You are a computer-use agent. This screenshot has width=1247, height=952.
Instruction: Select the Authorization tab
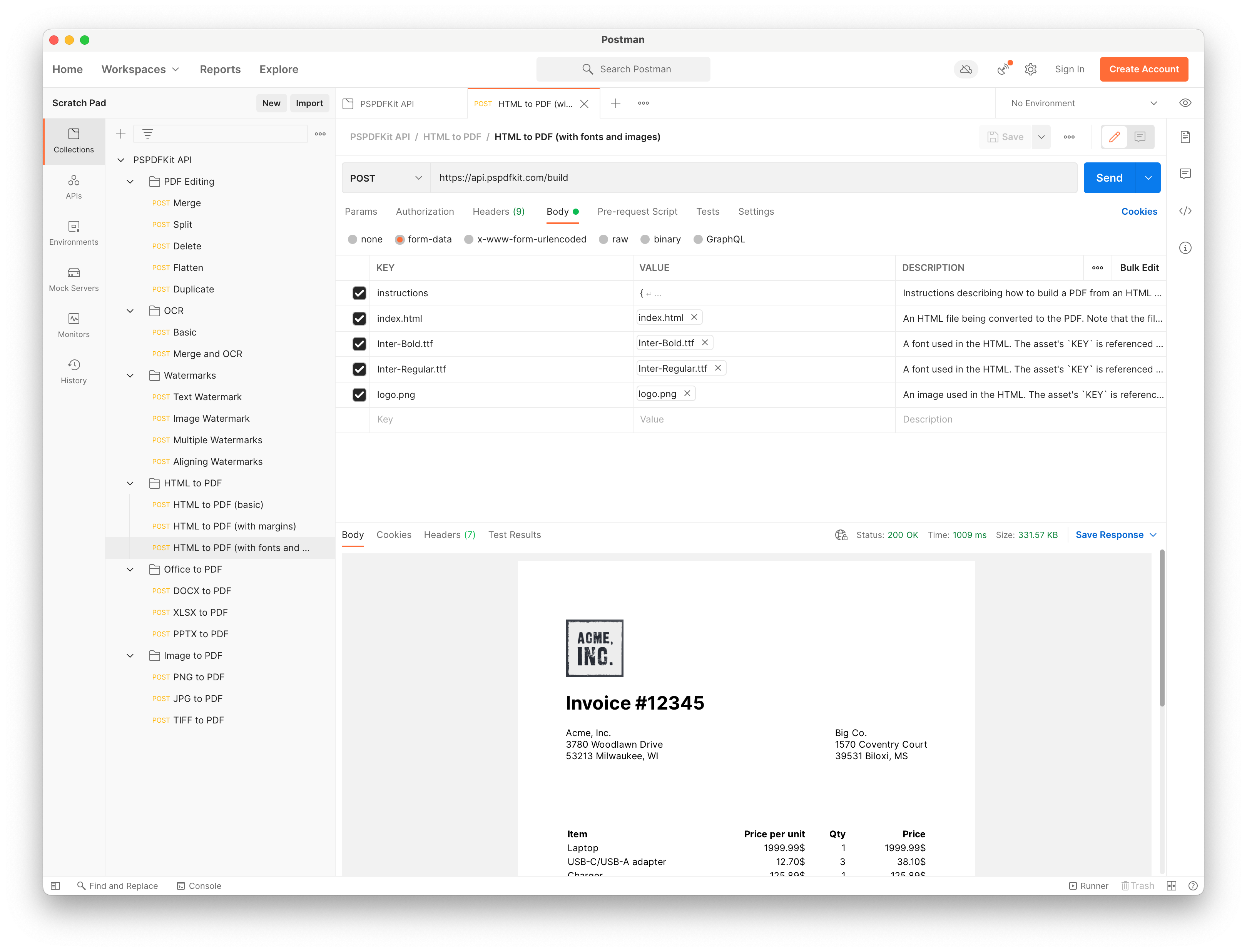click(425, 211)
